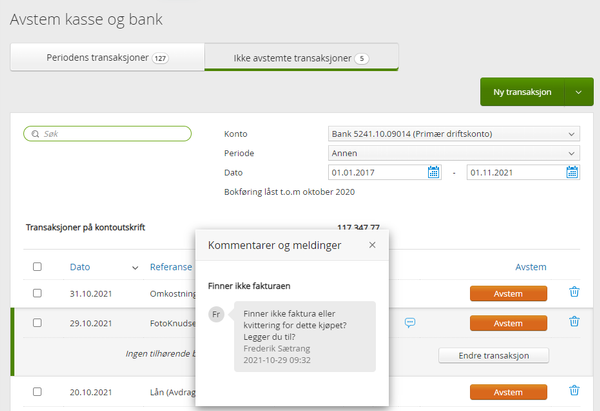Screen dimensions: 600x411
Task: Click the Søk search field
Action: [x=108, y=134]
